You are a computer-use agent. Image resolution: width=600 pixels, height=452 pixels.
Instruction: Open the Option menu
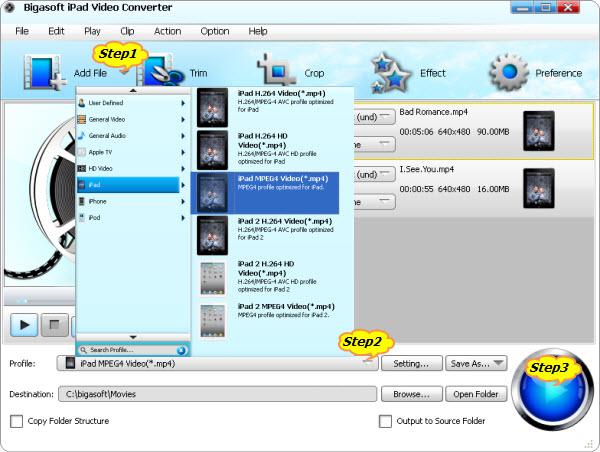pos(214,31)
